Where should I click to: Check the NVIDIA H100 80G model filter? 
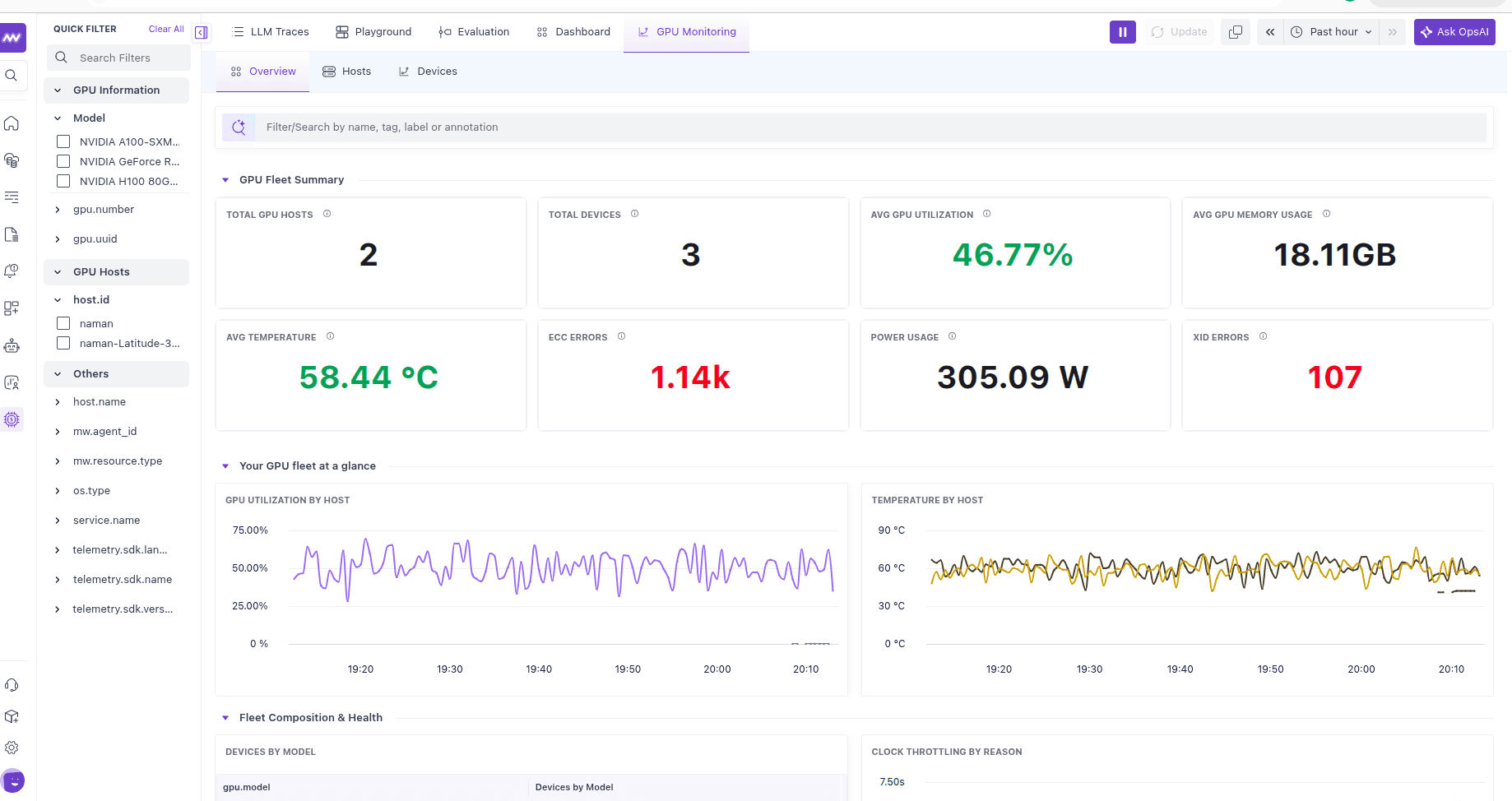click(63, 181)
